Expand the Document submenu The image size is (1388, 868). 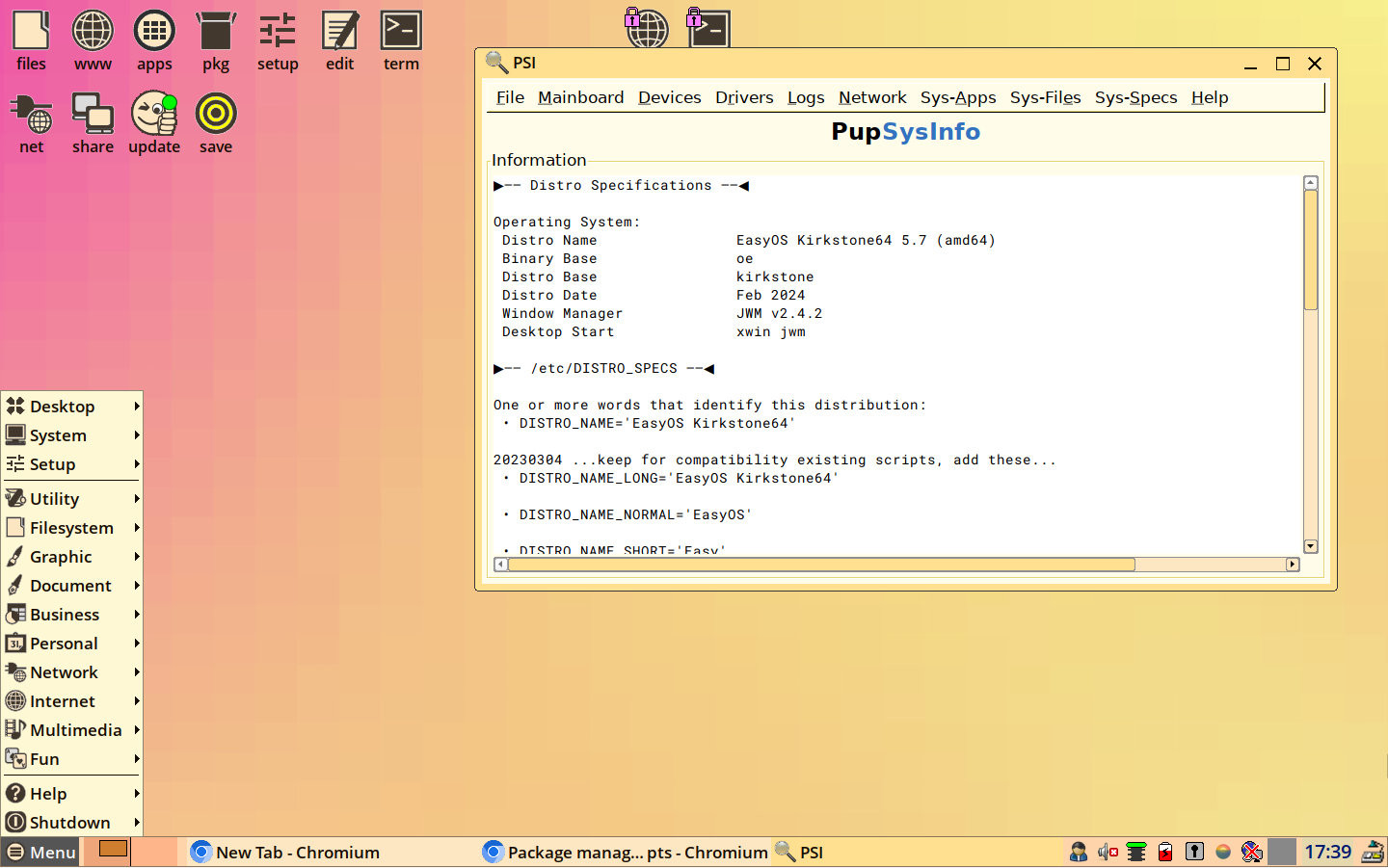click(x=72, y=586)
